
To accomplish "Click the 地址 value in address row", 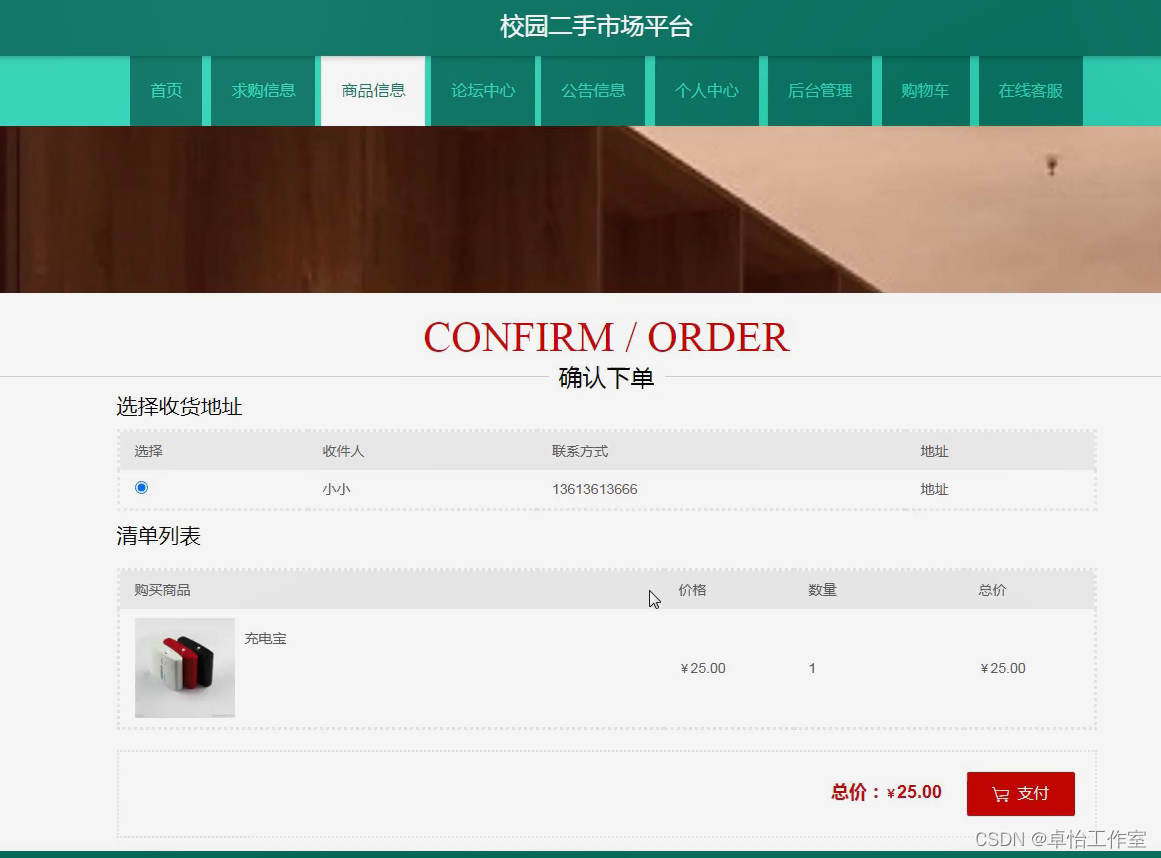I will [934, 489].
